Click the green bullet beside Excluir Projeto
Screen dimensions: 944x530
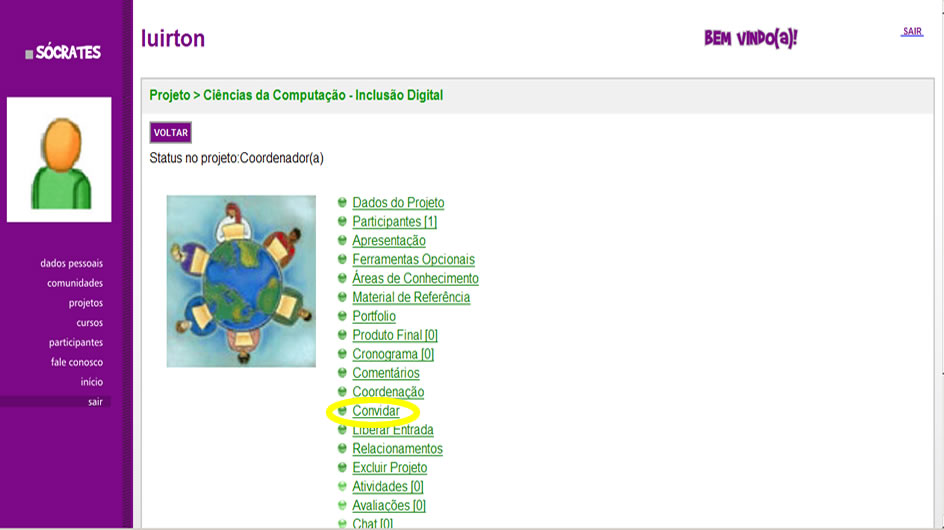pyautogui.click(x=342, y=468)
